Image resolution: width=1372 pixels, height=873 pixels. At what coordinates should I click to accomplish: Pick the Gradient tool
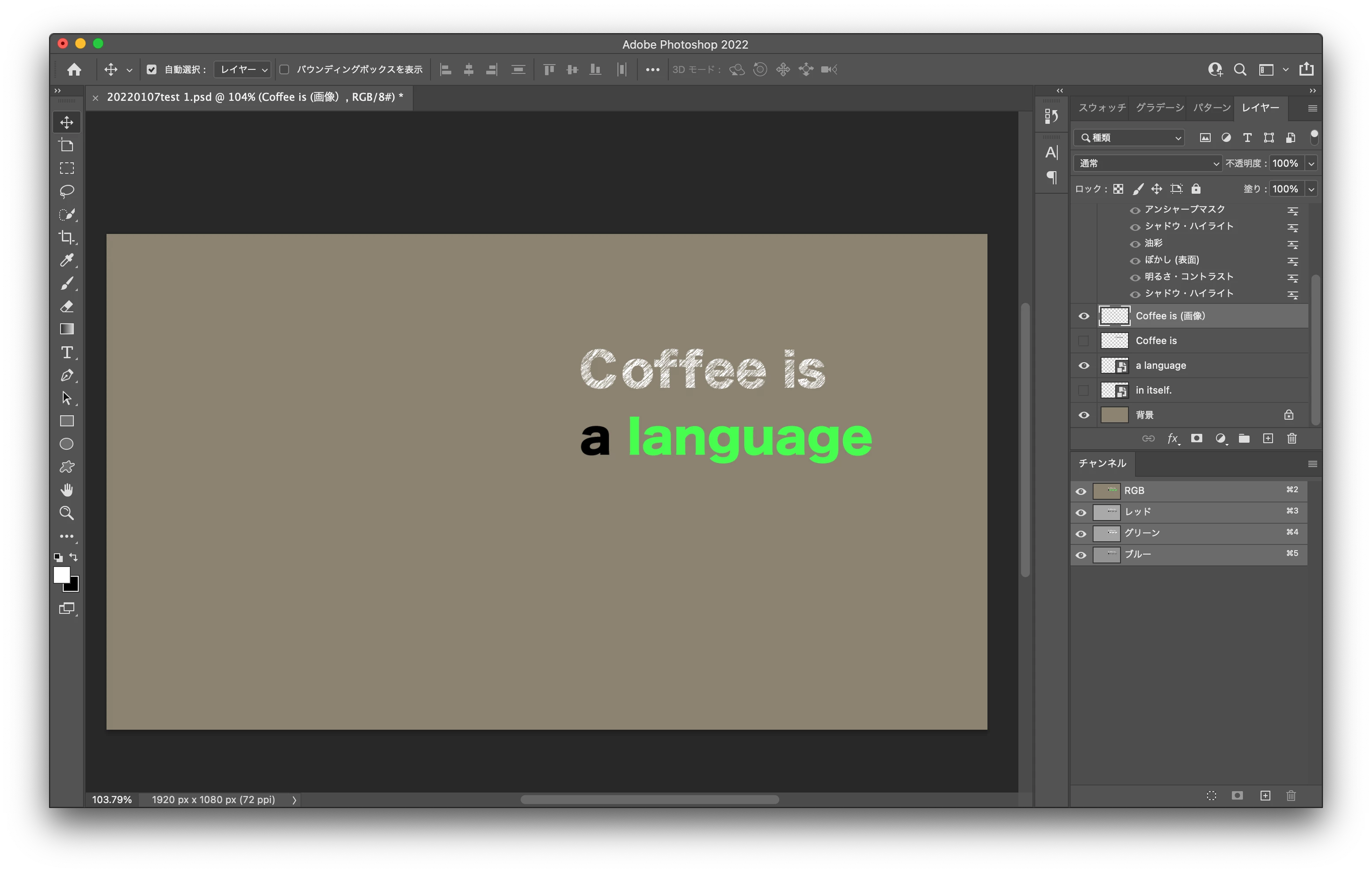tap(67, 329)
